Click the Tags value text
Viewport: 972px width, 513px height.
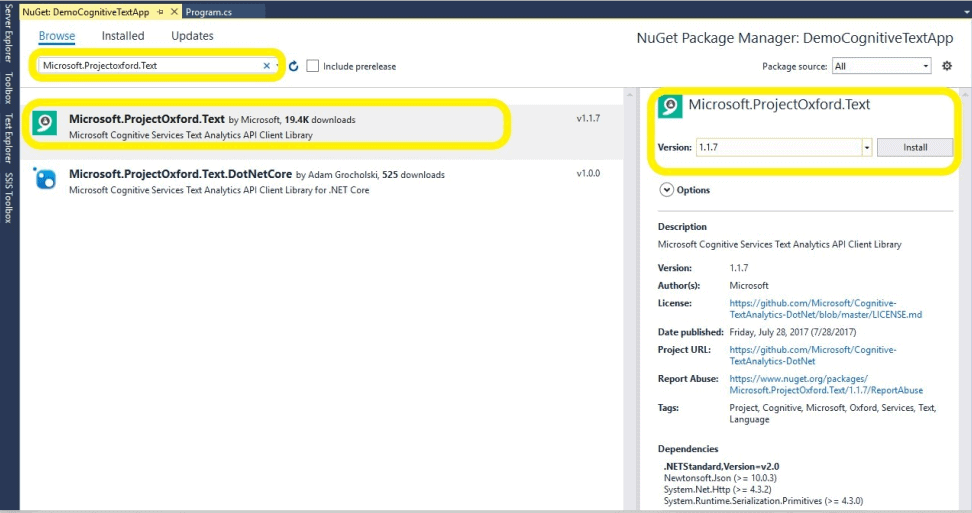[833, 413]
